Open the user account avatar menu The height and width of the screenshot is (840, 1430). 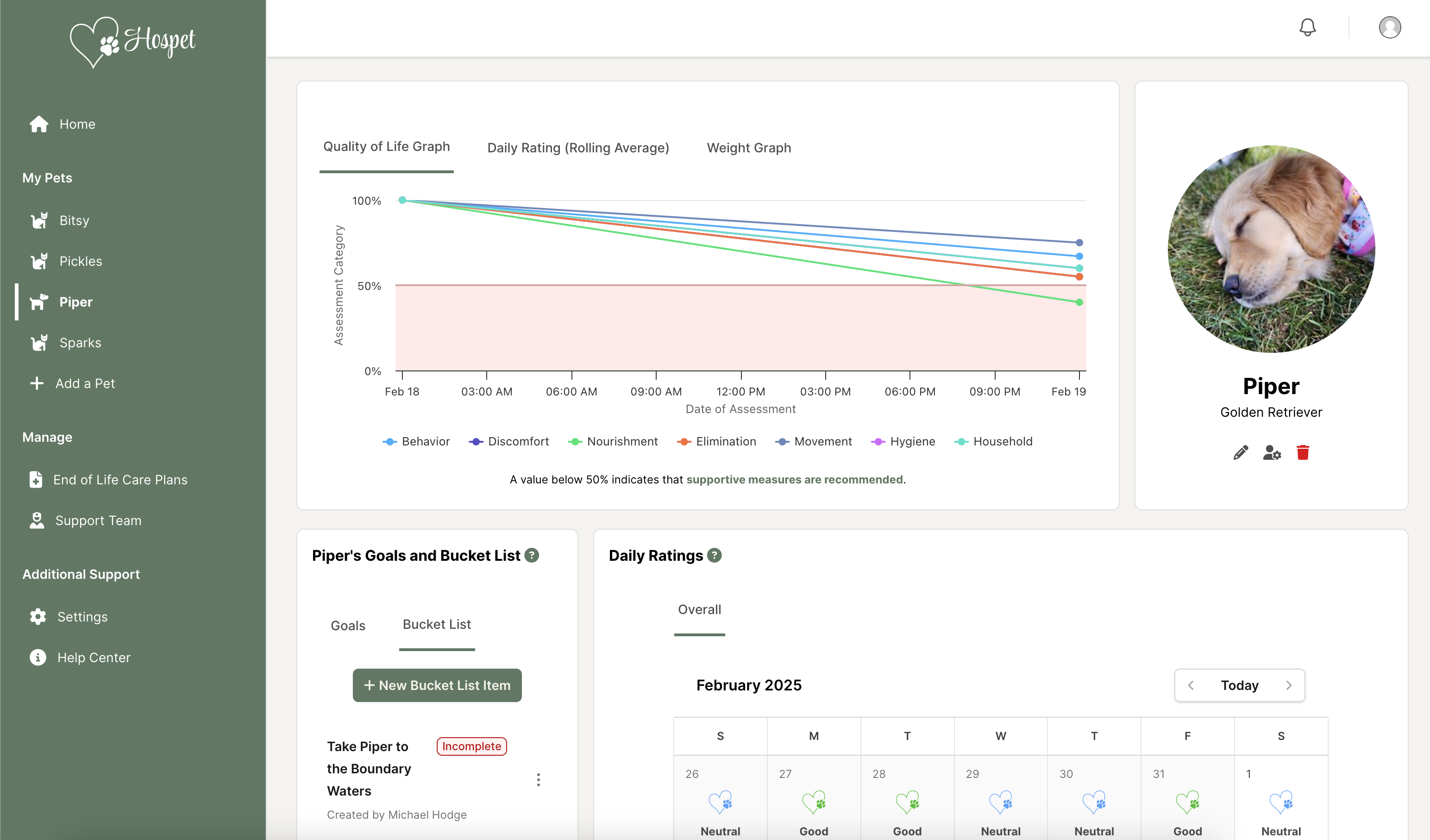pos(1390,27)
